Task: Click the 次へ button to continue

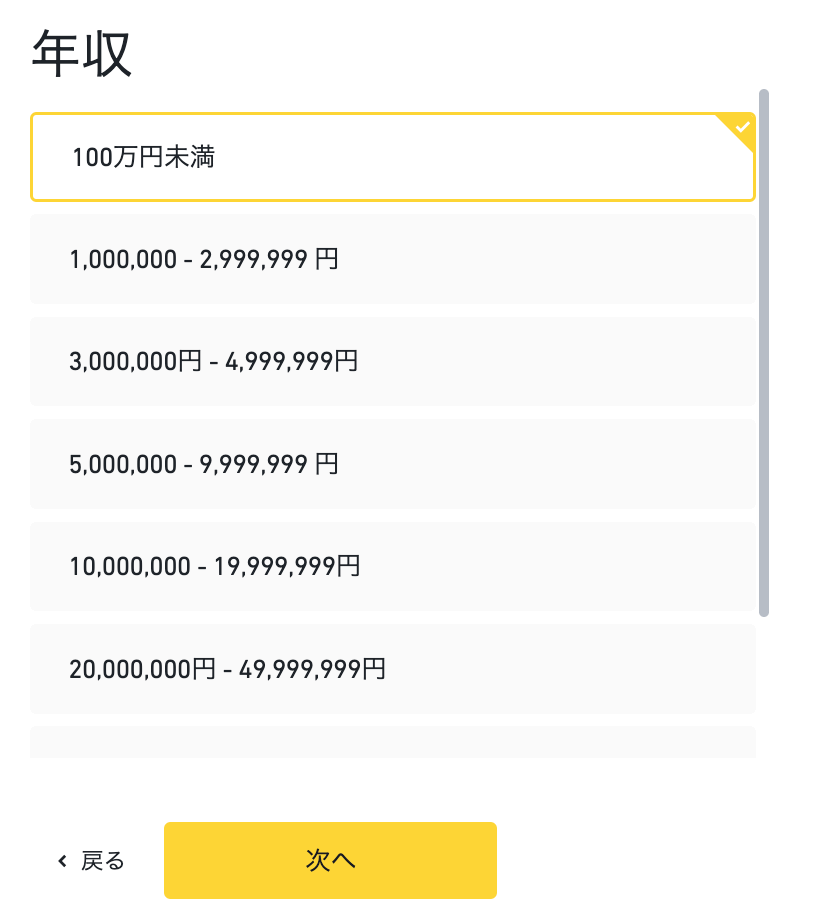Action: pyautogui.click(x=330, y=860)
